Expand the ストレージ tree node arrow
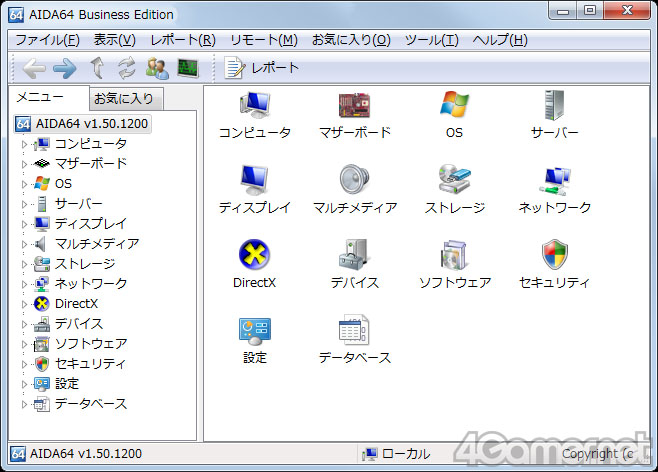658x472 pixels. 24,264
